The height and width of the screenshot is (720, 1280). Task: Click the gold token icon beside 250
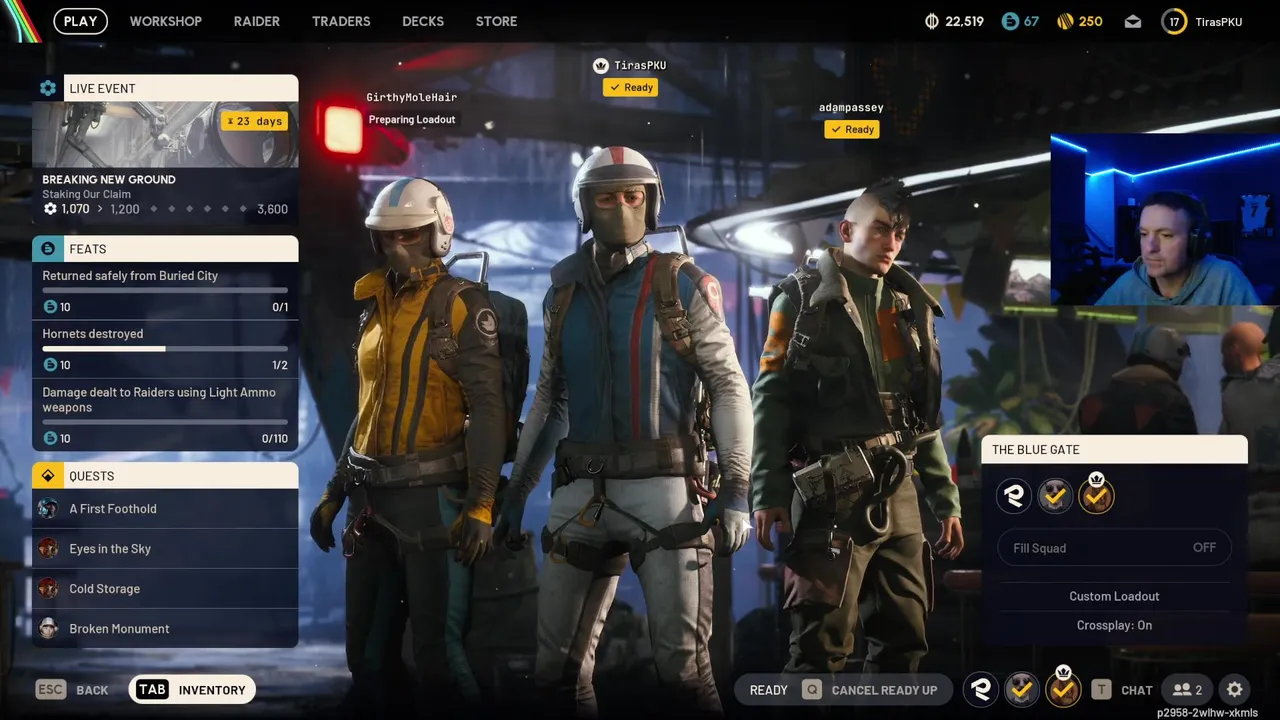pos(1065,21)
